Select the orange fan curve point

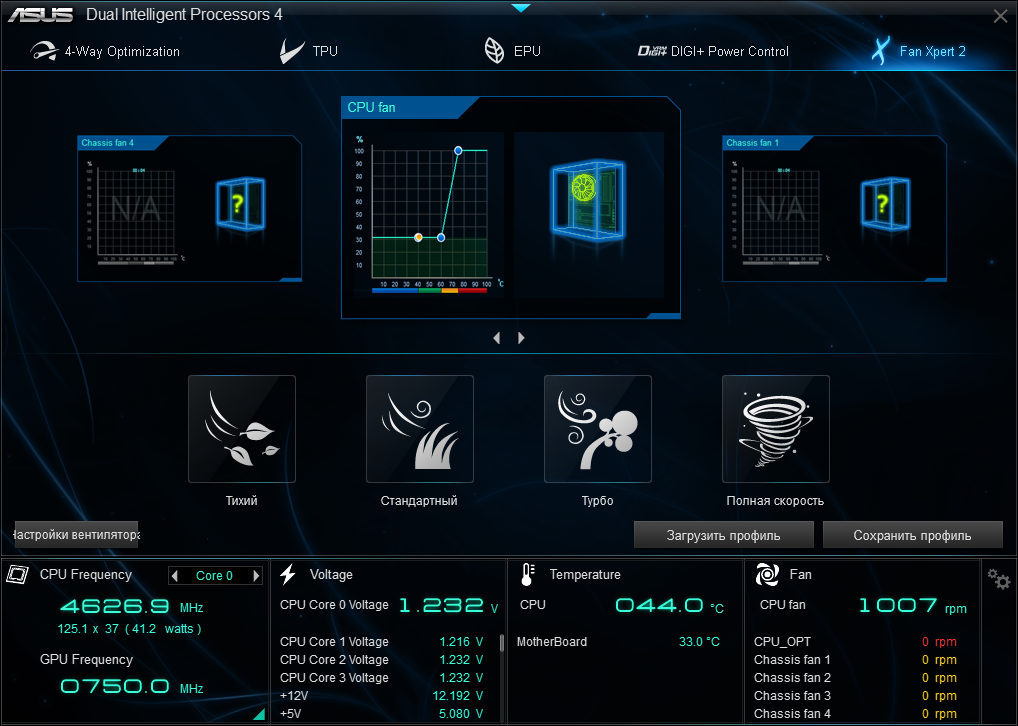click(x=418, y=238)
